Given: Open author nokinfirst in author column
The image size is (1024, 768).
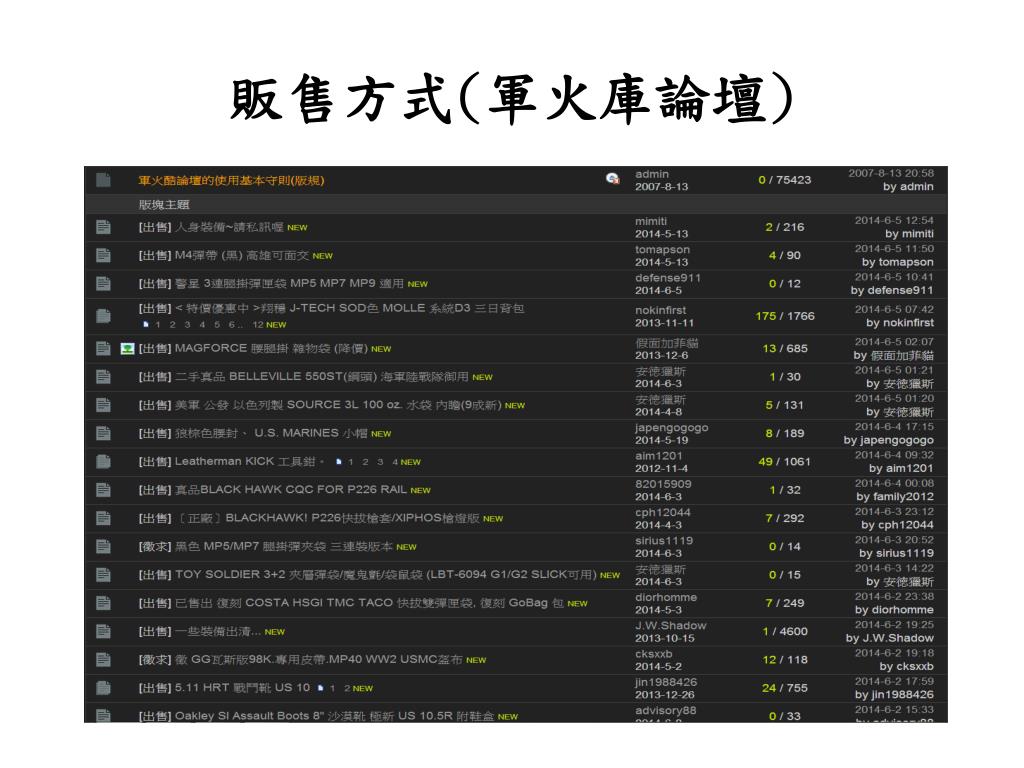Looking at the screenshot, I should coord(662,310).
